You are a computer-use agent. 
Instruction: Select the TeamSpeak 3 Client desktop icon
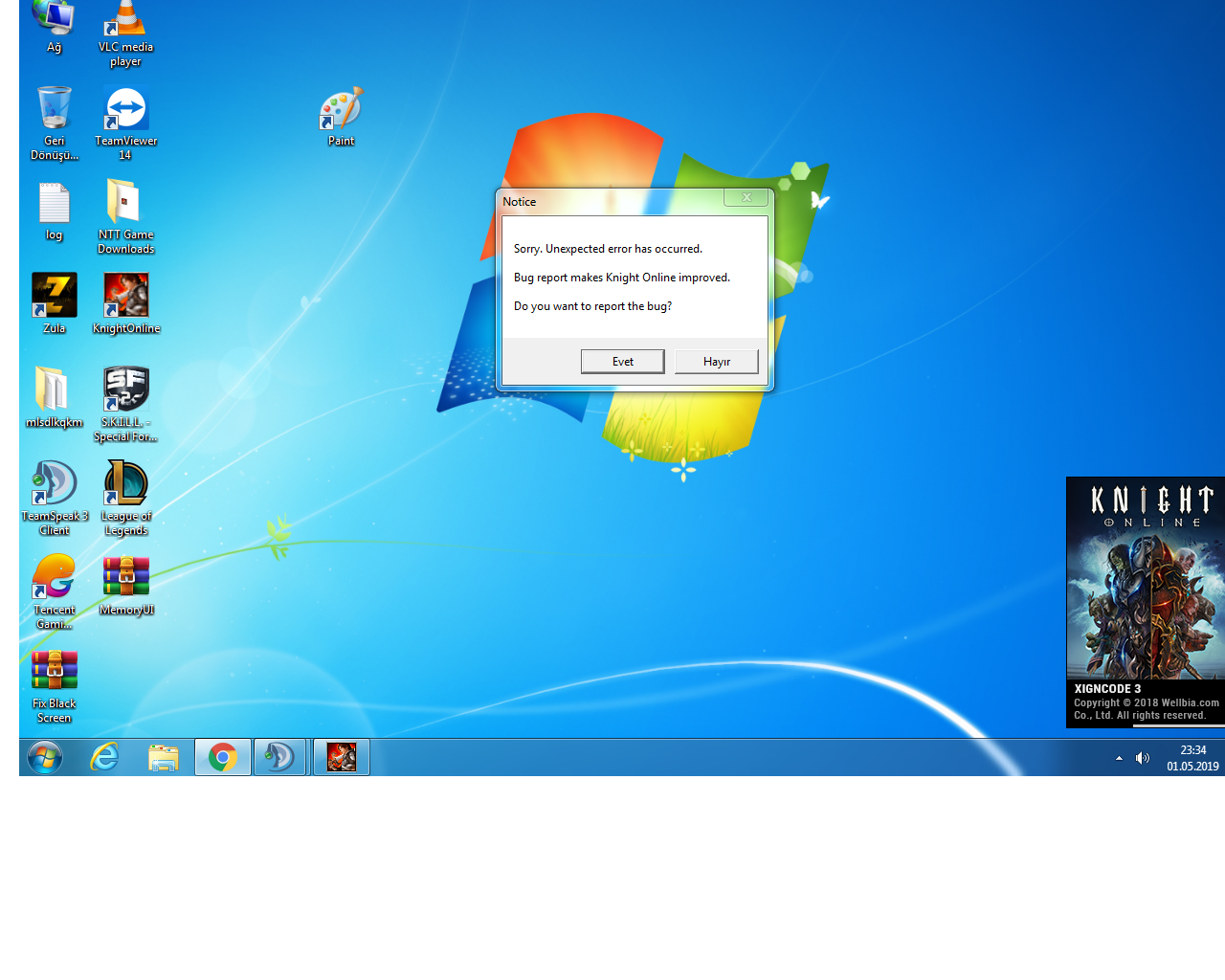tap(55, 498)
